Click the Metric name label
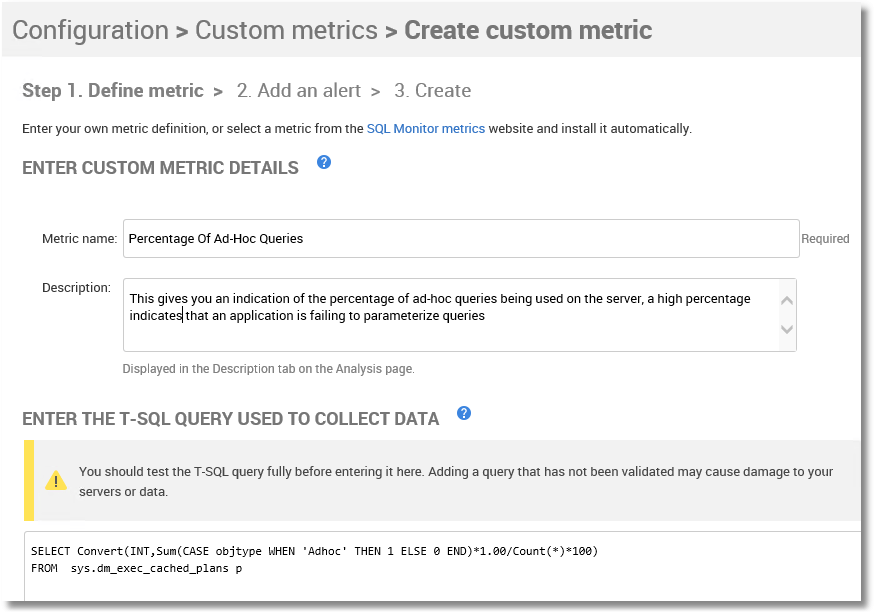This screenshot has height=615, width=875. pyautogui.click(x=80, y=239)
